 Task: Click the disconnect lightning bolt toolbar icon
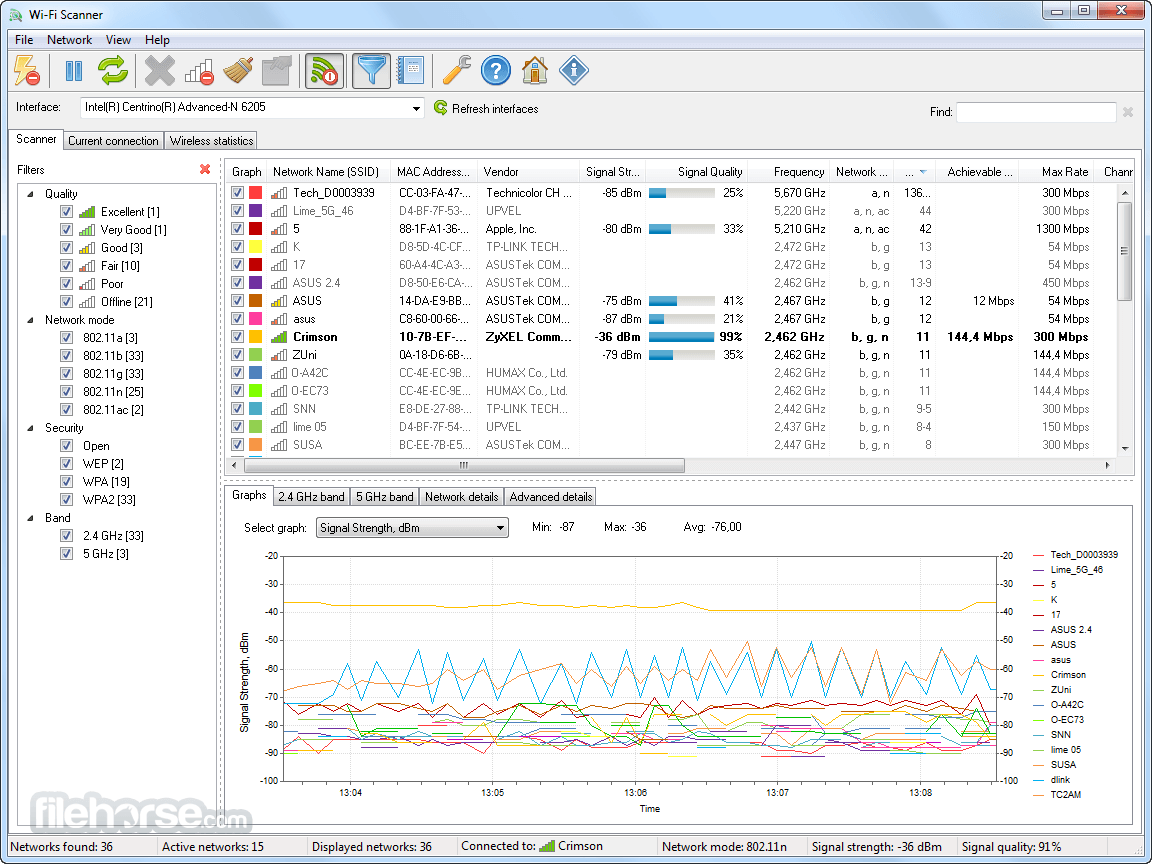pos(27,71)
